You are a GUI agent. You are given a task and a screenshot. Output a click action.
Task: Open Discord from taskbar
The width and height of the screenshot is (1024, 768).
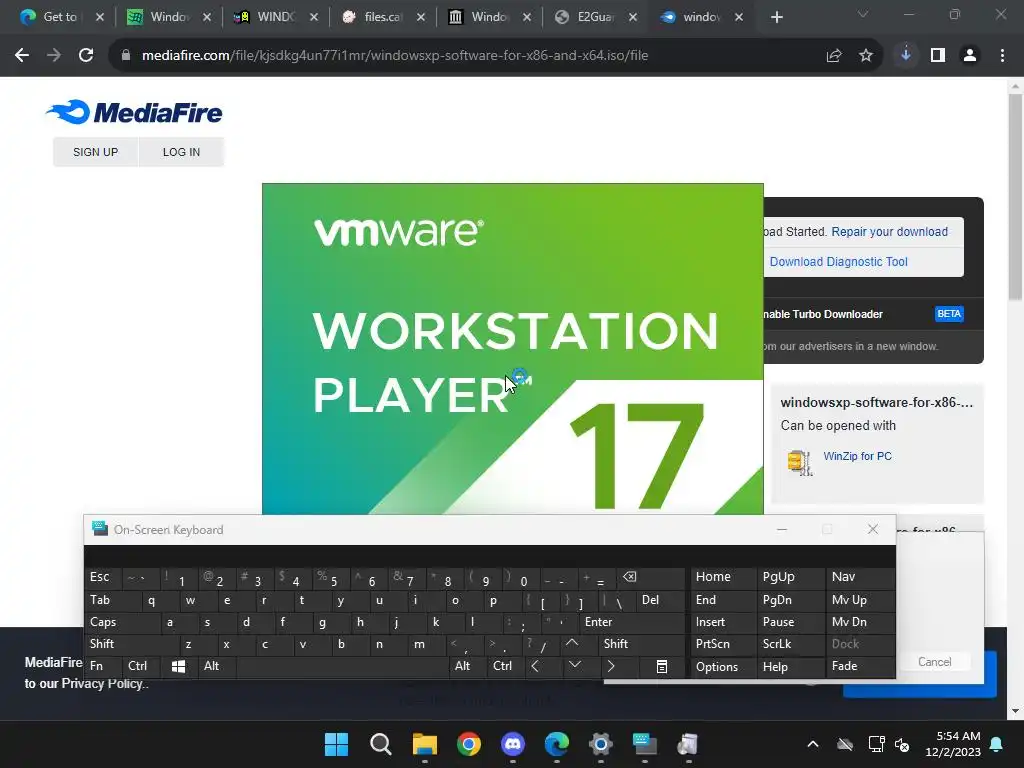(x=513, y=744)
